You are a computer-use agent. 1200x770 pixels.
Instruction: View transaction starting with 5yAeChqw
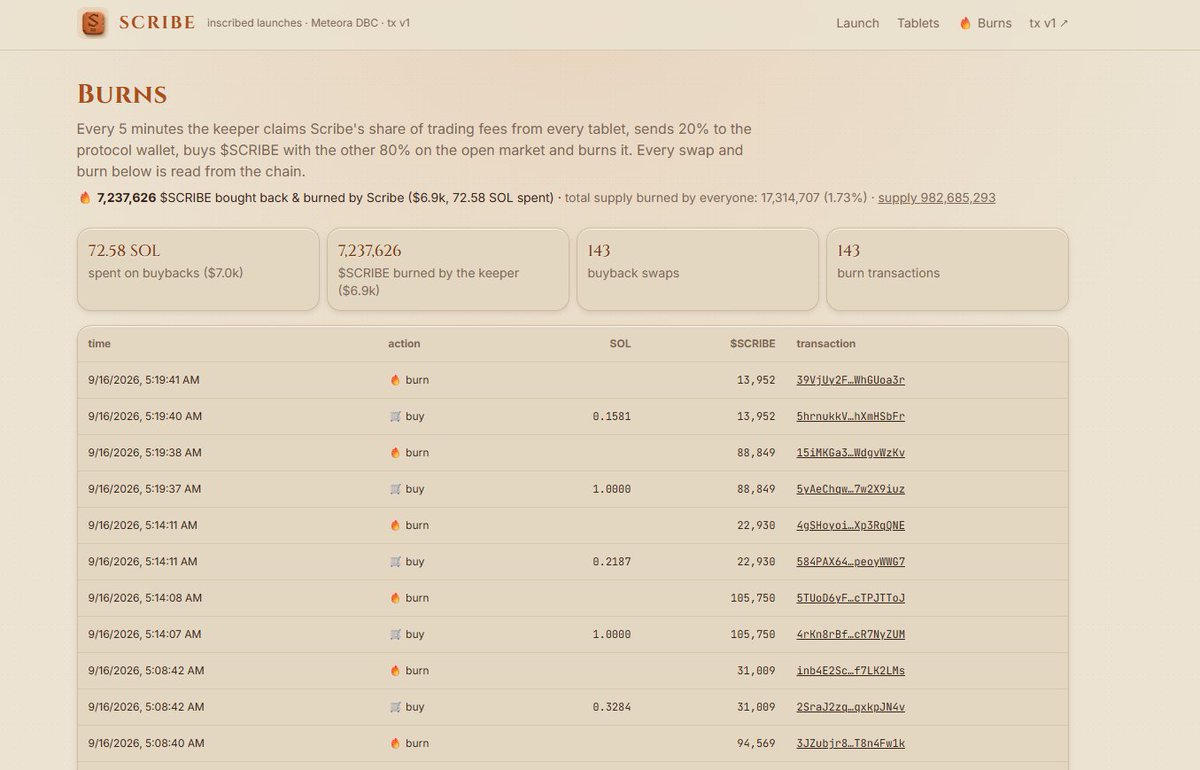point(851,489)
